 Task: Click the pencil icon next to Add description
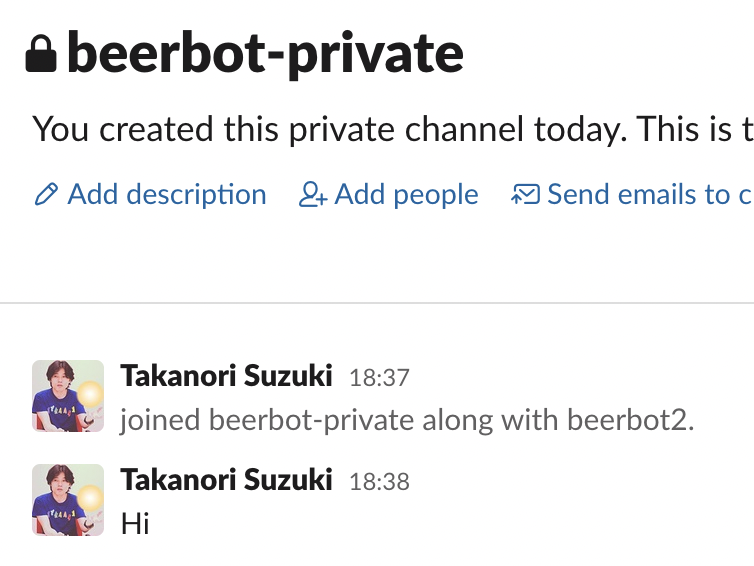(45, 194)
